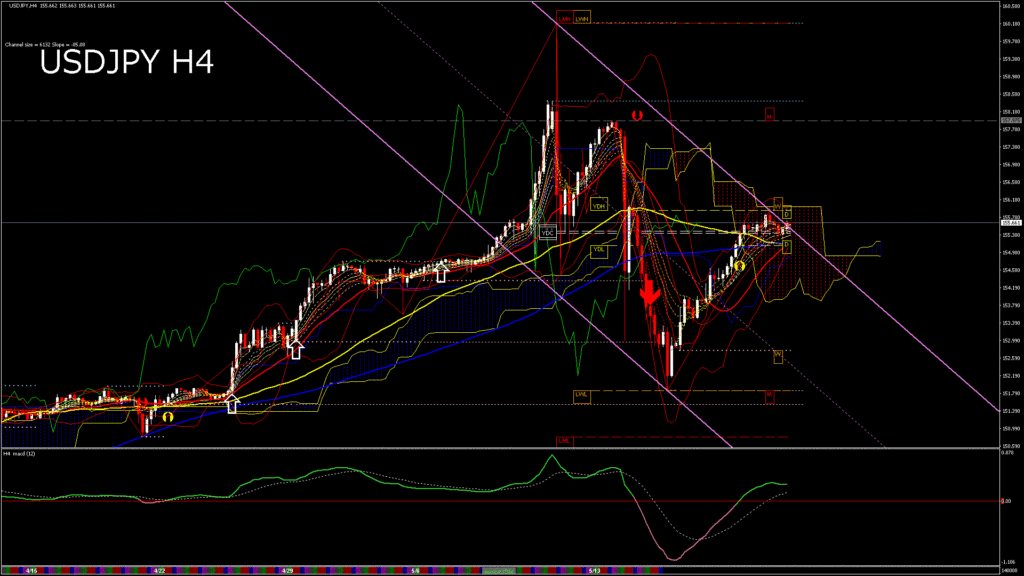The width and height of the screenshot is (1024, 576).
Task: Click the yellow LWL level label
Action: tap(581, 395)
